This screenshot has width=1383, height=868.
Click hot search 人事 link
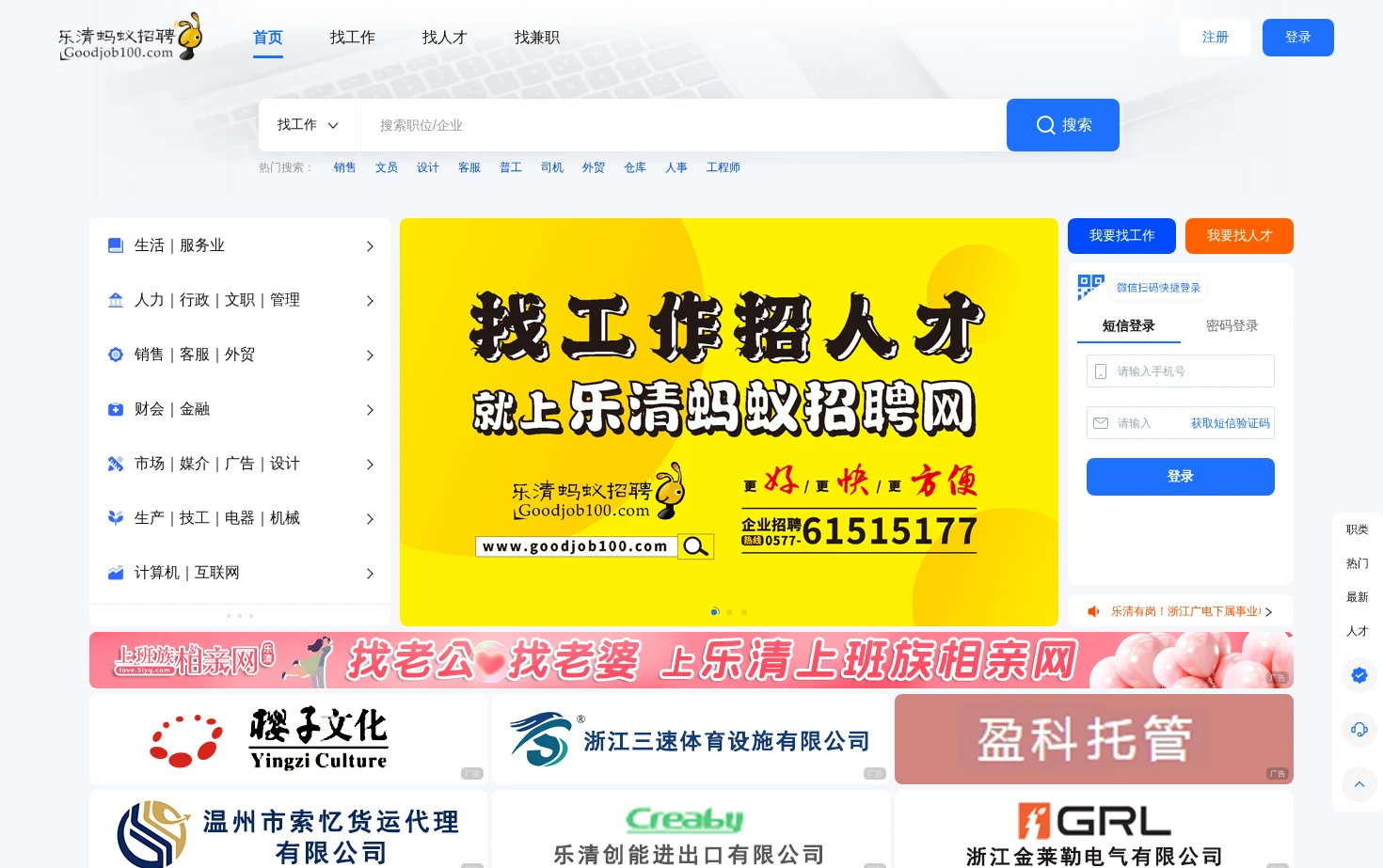(x=676, y=167)
